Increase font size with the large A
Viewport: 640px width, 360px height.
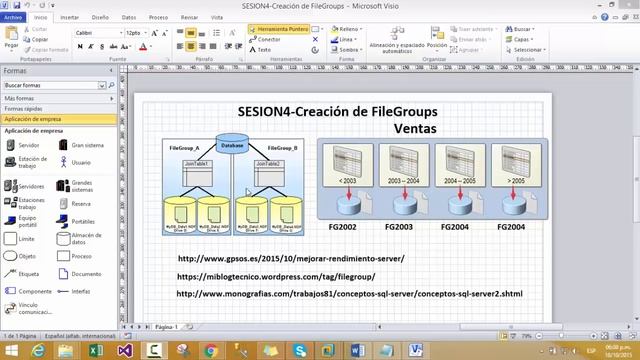[154, 33]
